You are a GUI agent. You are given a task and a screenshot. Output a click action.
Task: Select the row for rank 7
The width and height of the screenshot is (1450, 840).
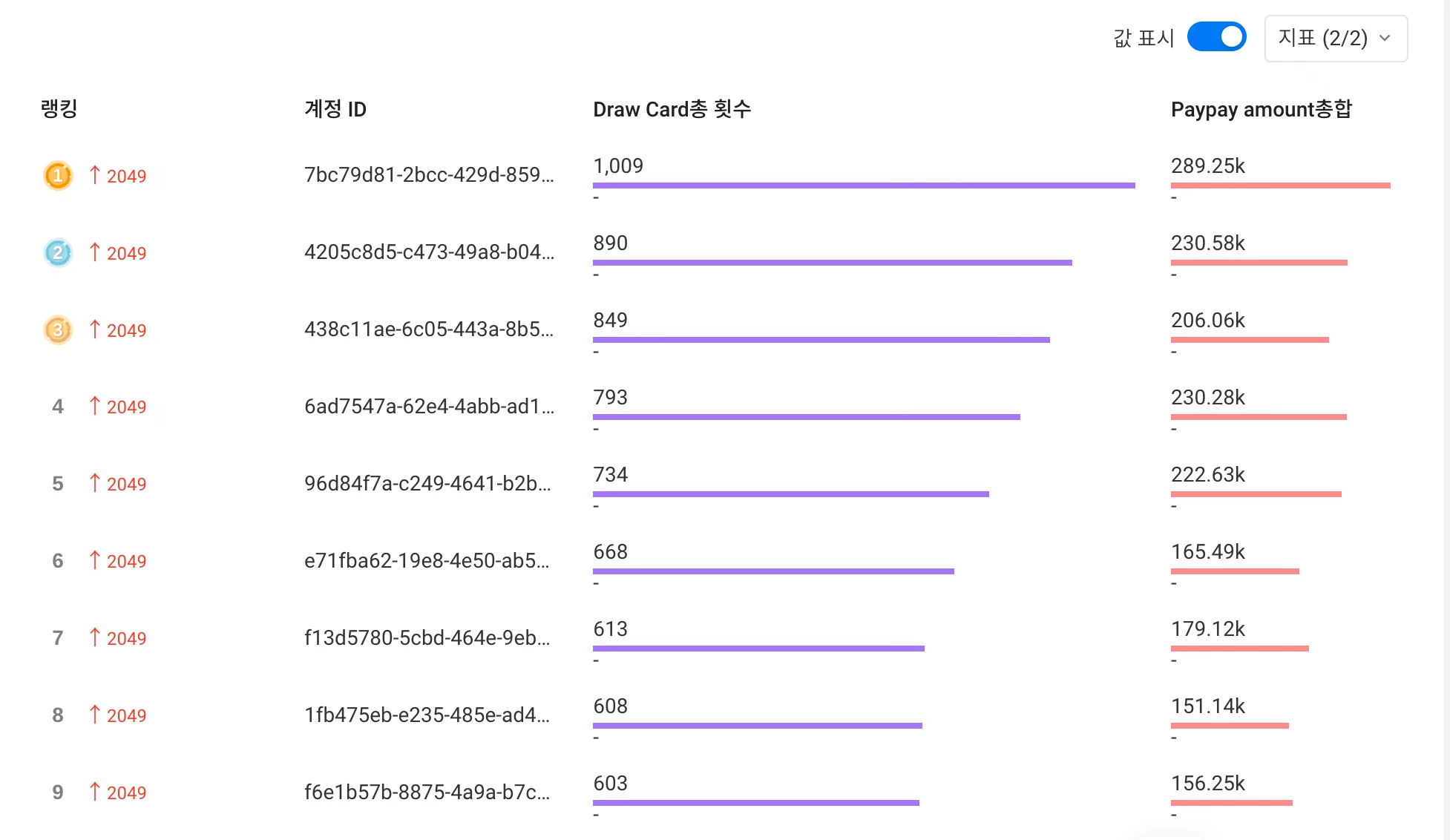click(668, 637)
